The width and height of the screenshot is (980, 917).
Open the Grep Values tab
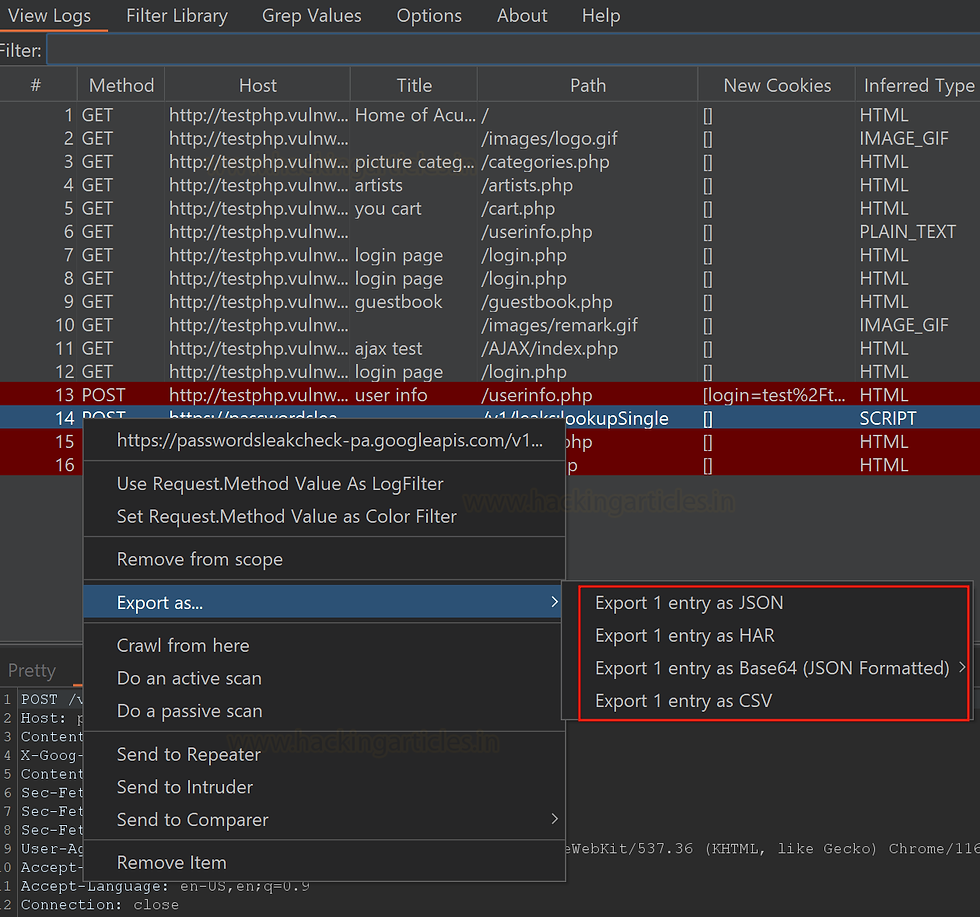coord(311,16)
